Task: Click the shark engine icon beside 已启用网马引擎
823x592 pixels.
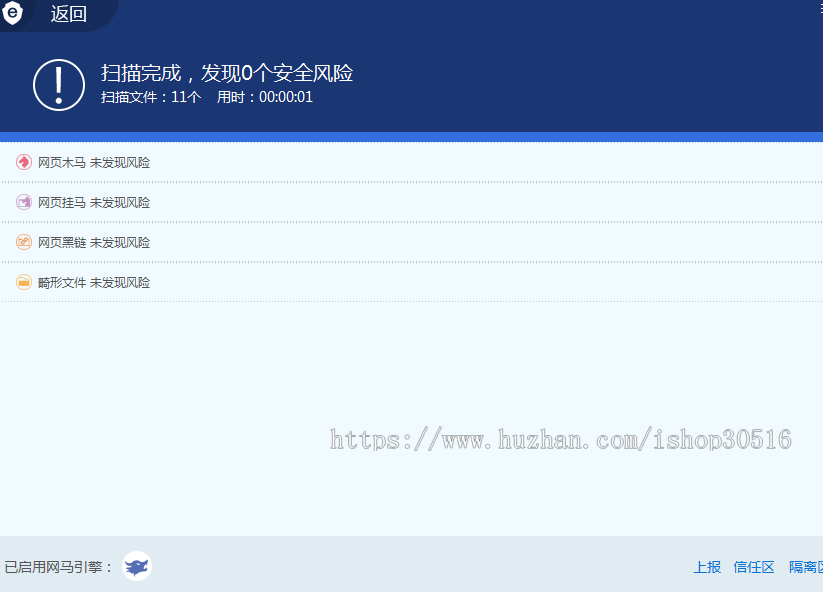Action: pos(137,566)
